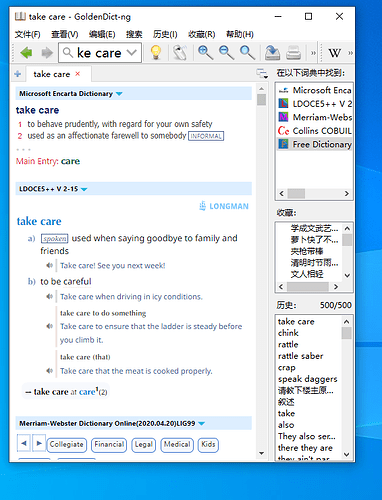Viewport: 382px width, 500px height.
Task: Go forward with the gray forward arrow
Action: (47, 53)
